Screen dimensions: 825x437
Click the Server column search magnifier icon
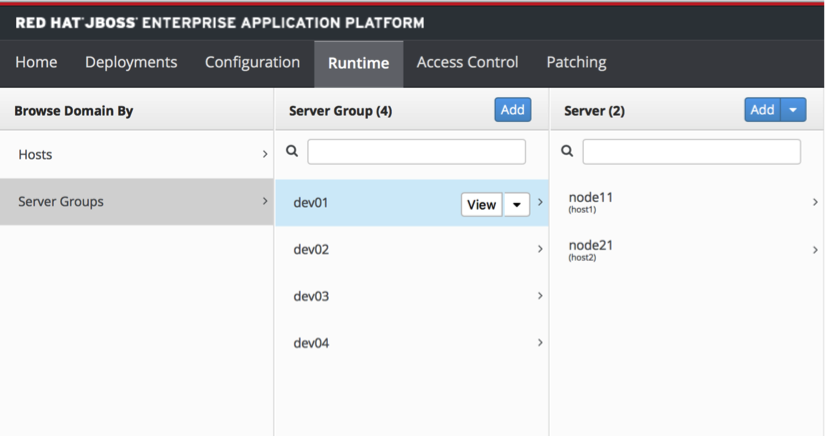pyautogui.click(x=567, y=151)
